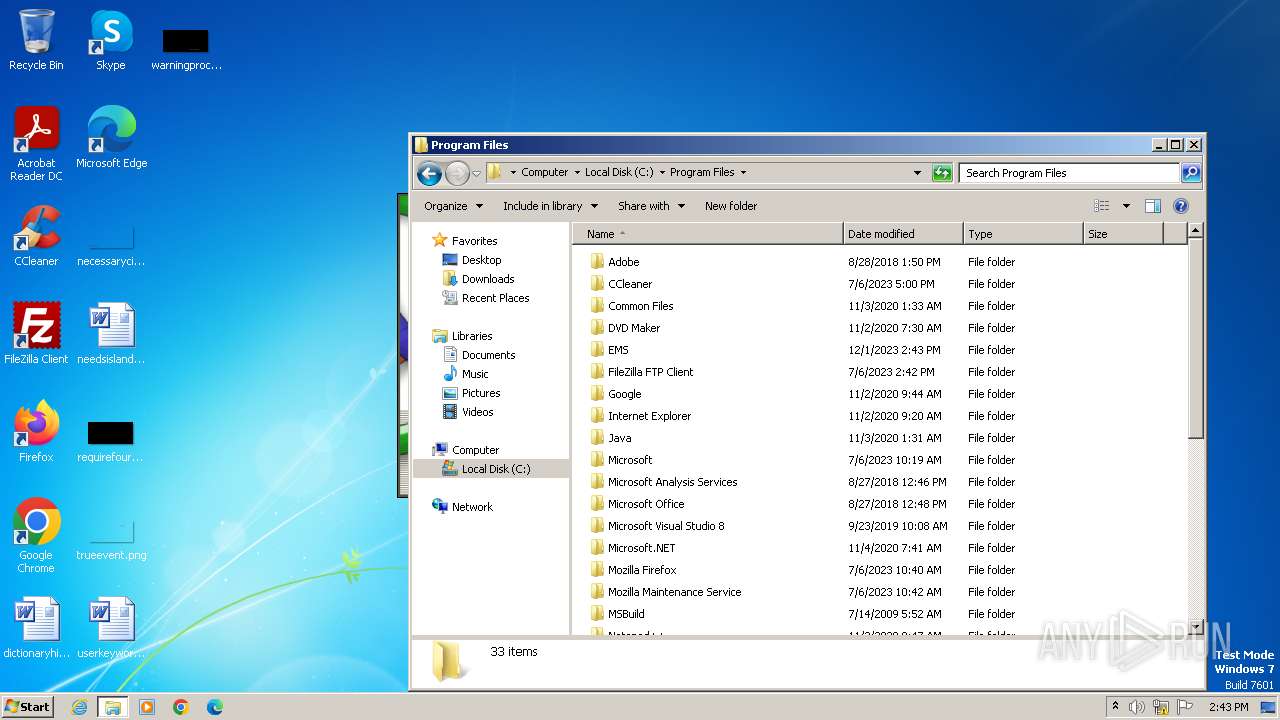Click Local Disk (C:) in breadcrumb
This screenshot has width=1280, height=720.
619,172
